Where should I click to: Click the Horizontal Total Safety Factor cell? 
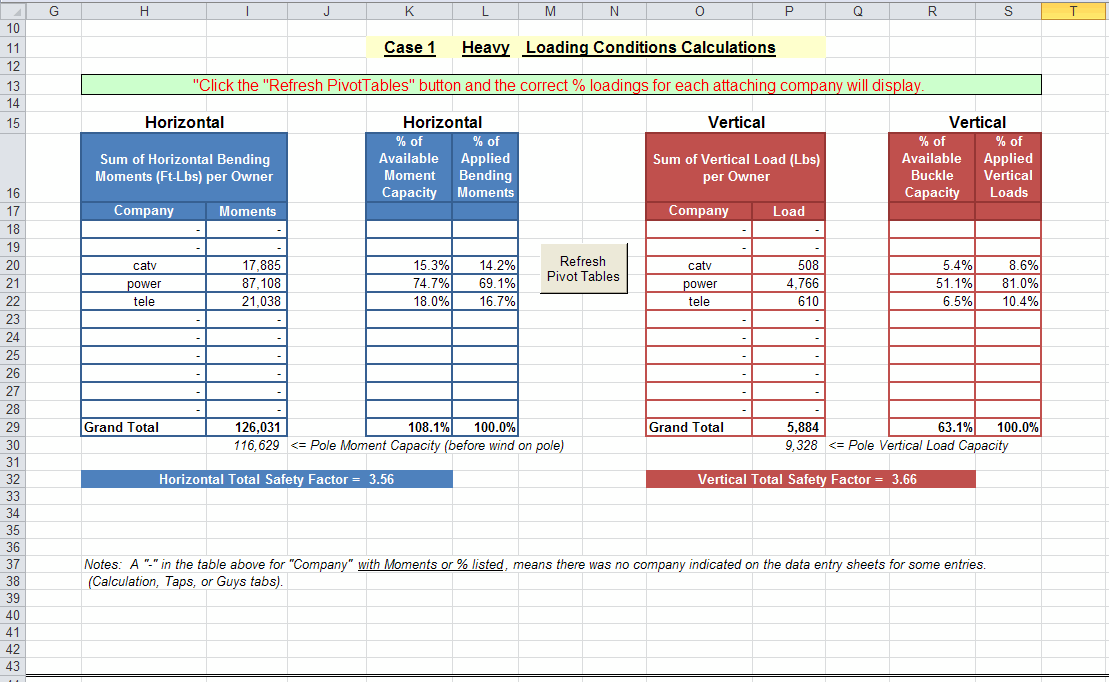point(266,479)
